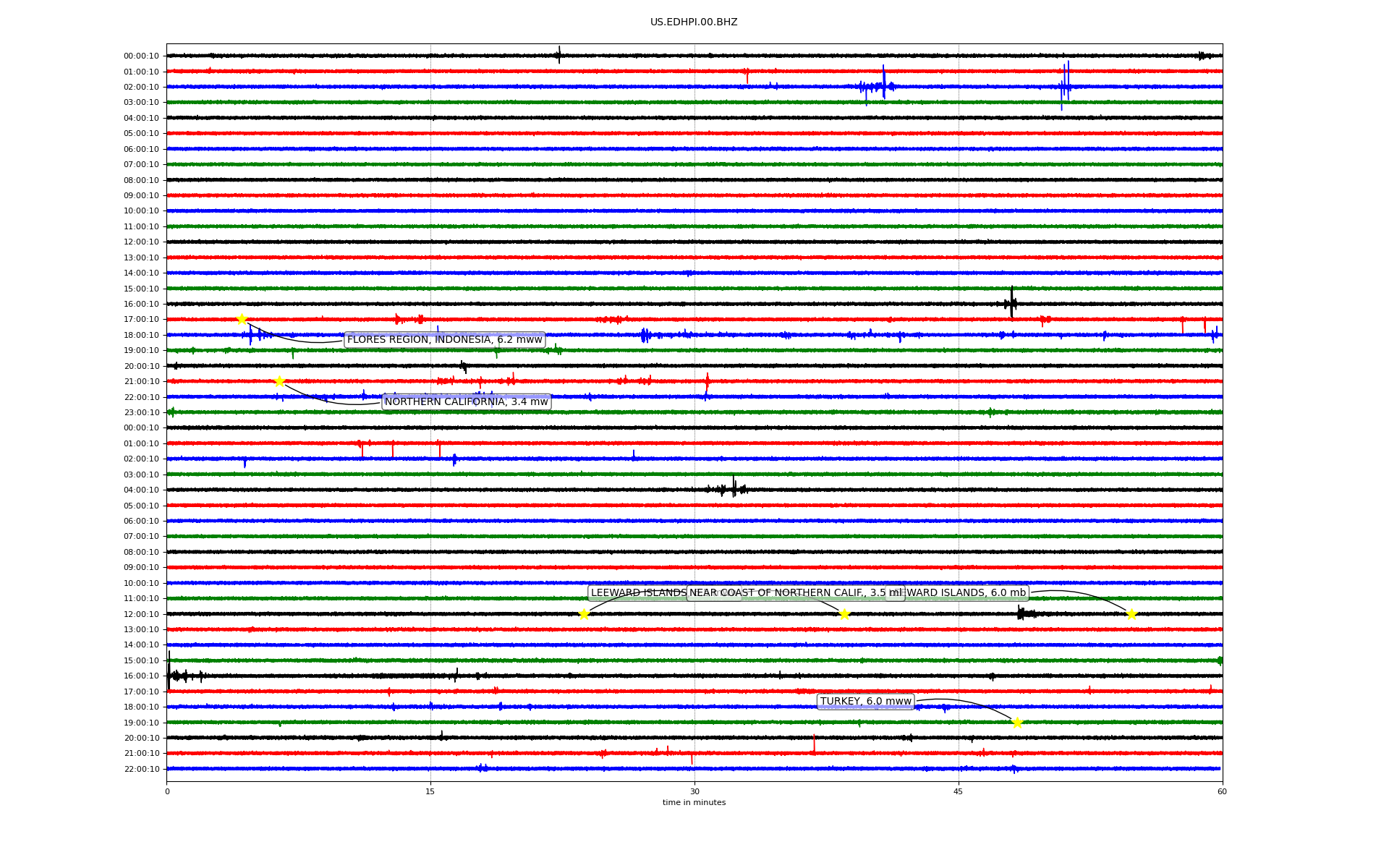This screenshot has height=868, width=1389.
Task: Click the LEEWARD ISLANDS annotation on the left
Action: pos(637,593)
